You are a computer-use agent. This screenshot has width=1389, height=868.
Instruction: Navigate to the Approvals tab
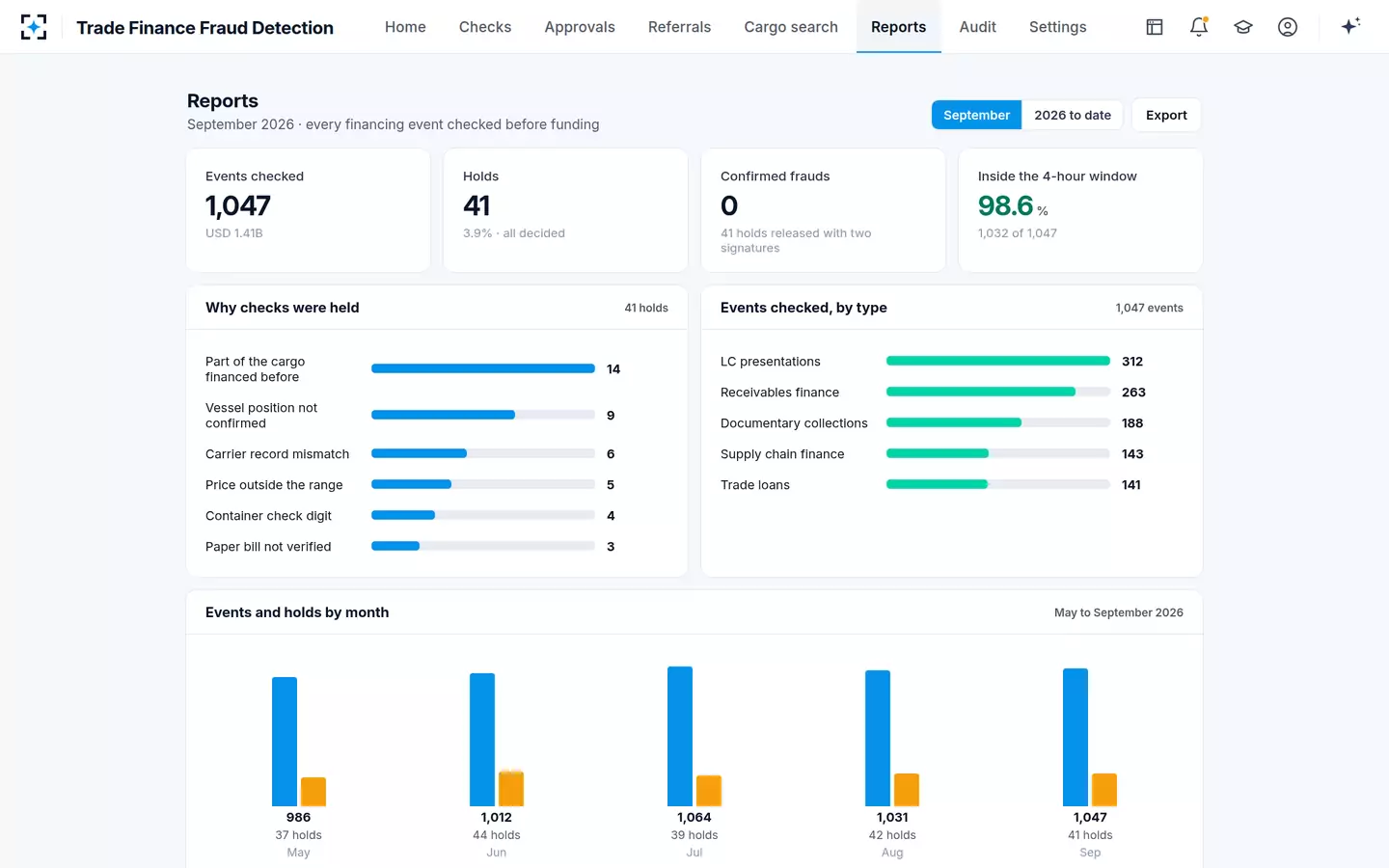click(x=580, y=27)
